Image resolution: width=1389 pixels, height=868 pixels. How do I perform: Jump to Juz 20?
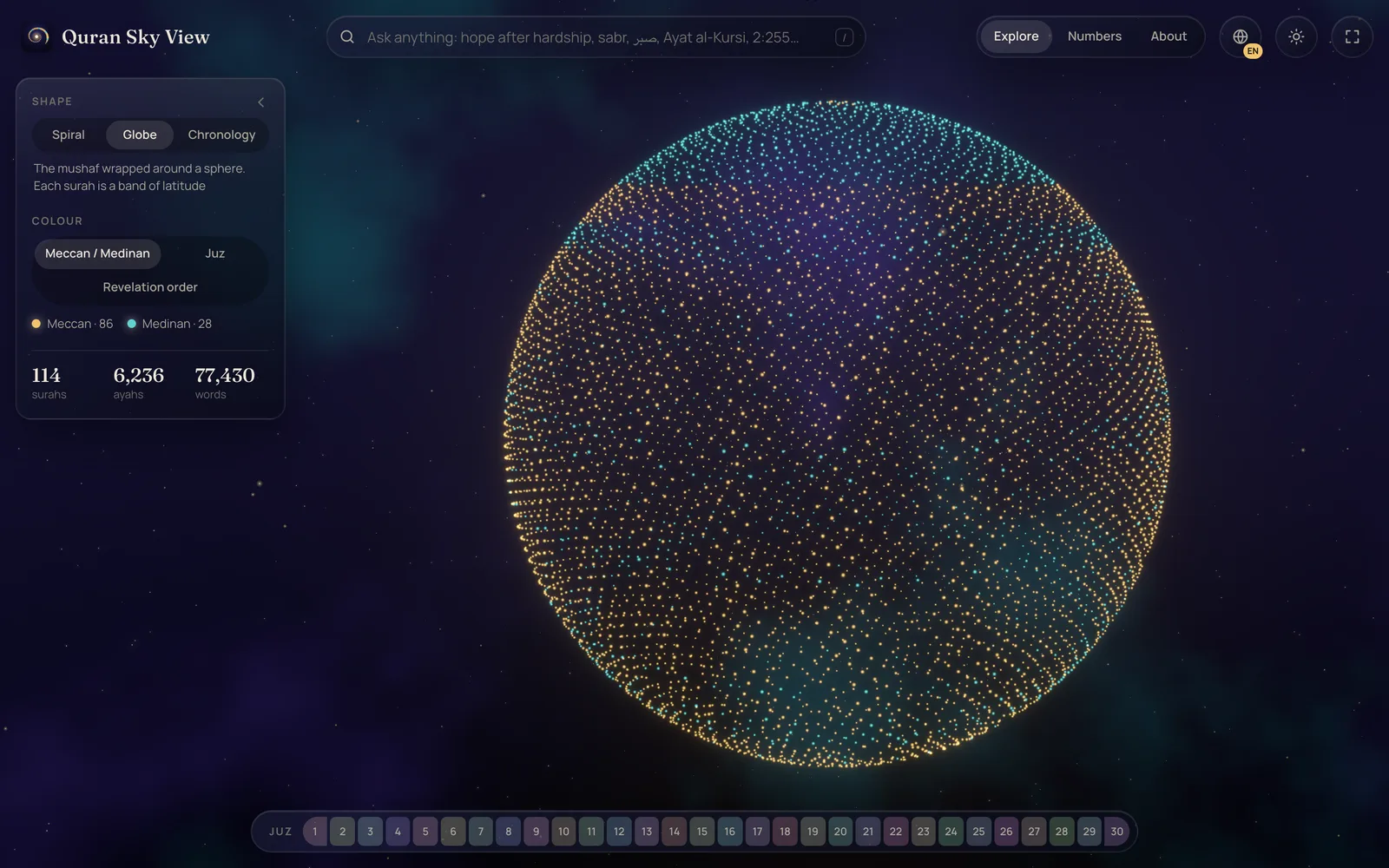coord(840,832)
